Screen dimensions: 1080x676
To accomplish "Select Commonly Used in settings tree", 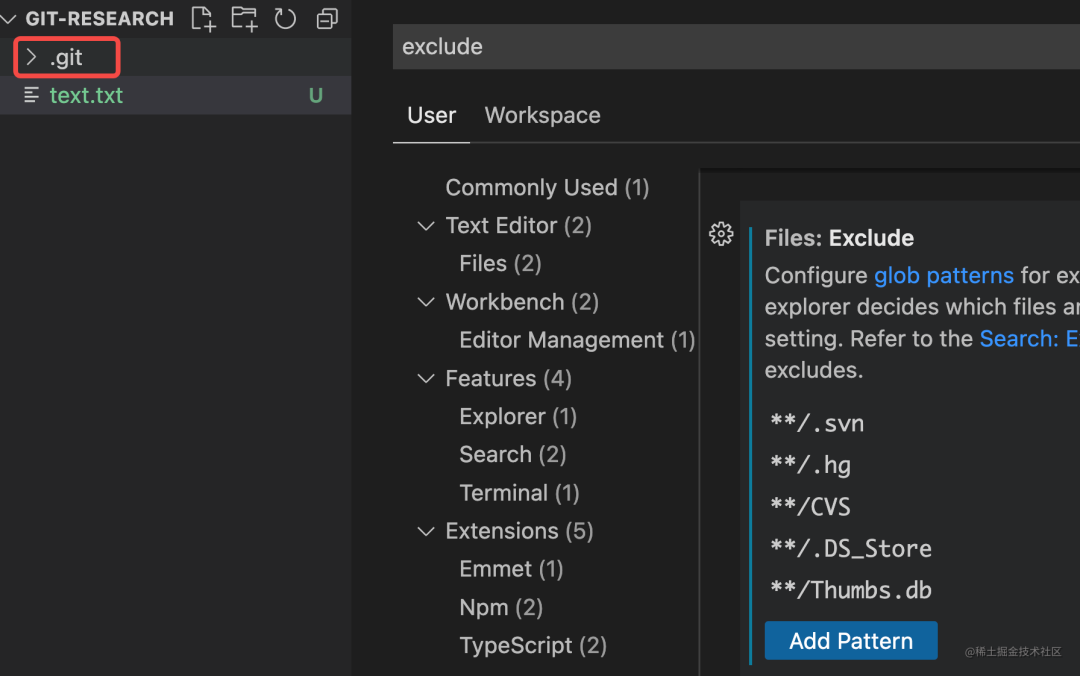I will pos(547,188).
